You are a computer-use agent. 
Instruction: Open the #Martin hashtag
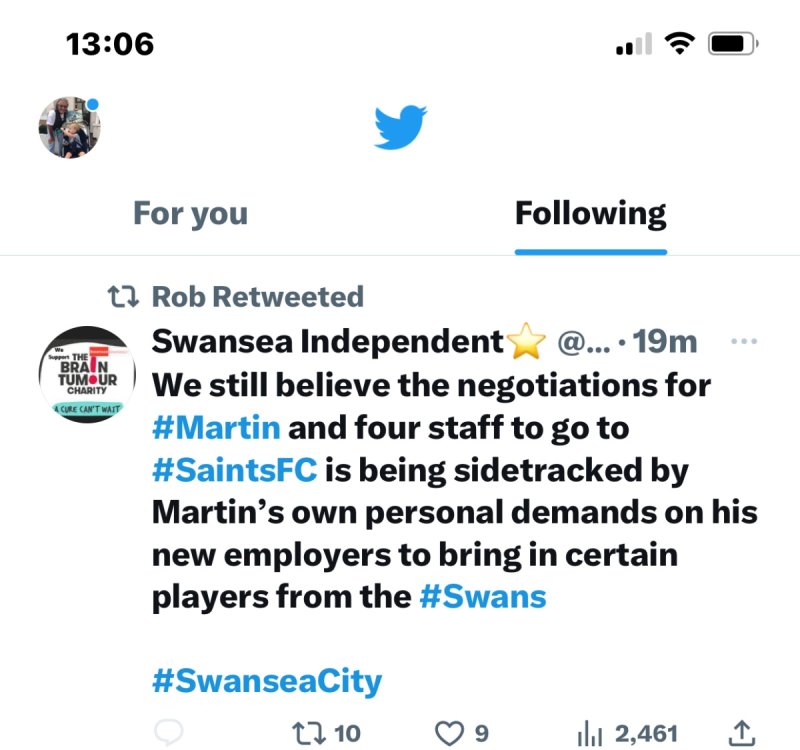216,426
